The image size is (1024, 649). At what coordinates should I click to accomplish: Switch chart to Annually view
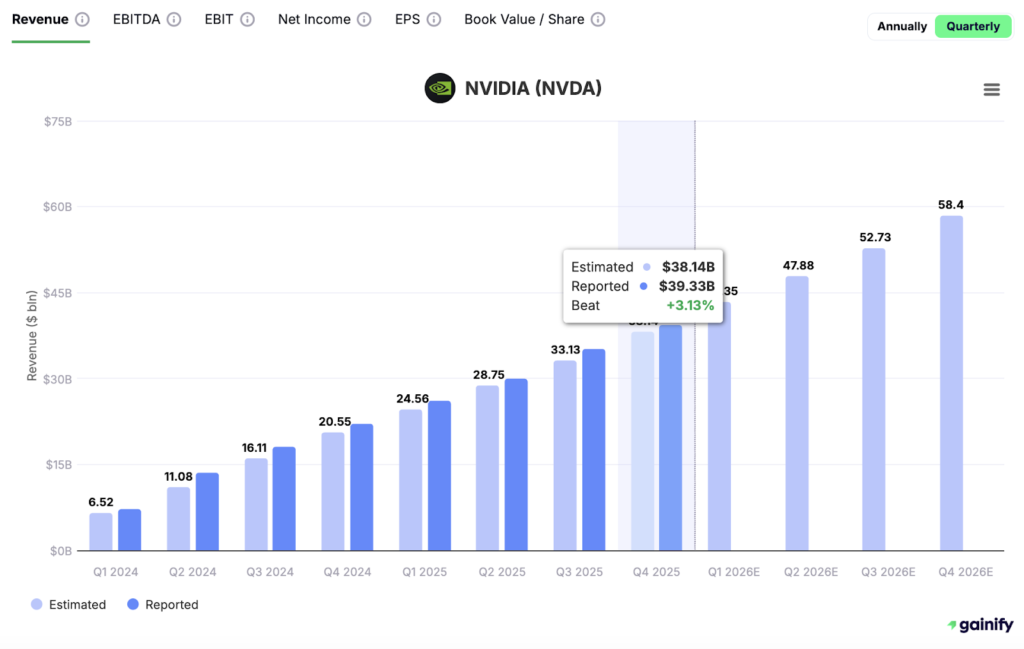point(902,27)
